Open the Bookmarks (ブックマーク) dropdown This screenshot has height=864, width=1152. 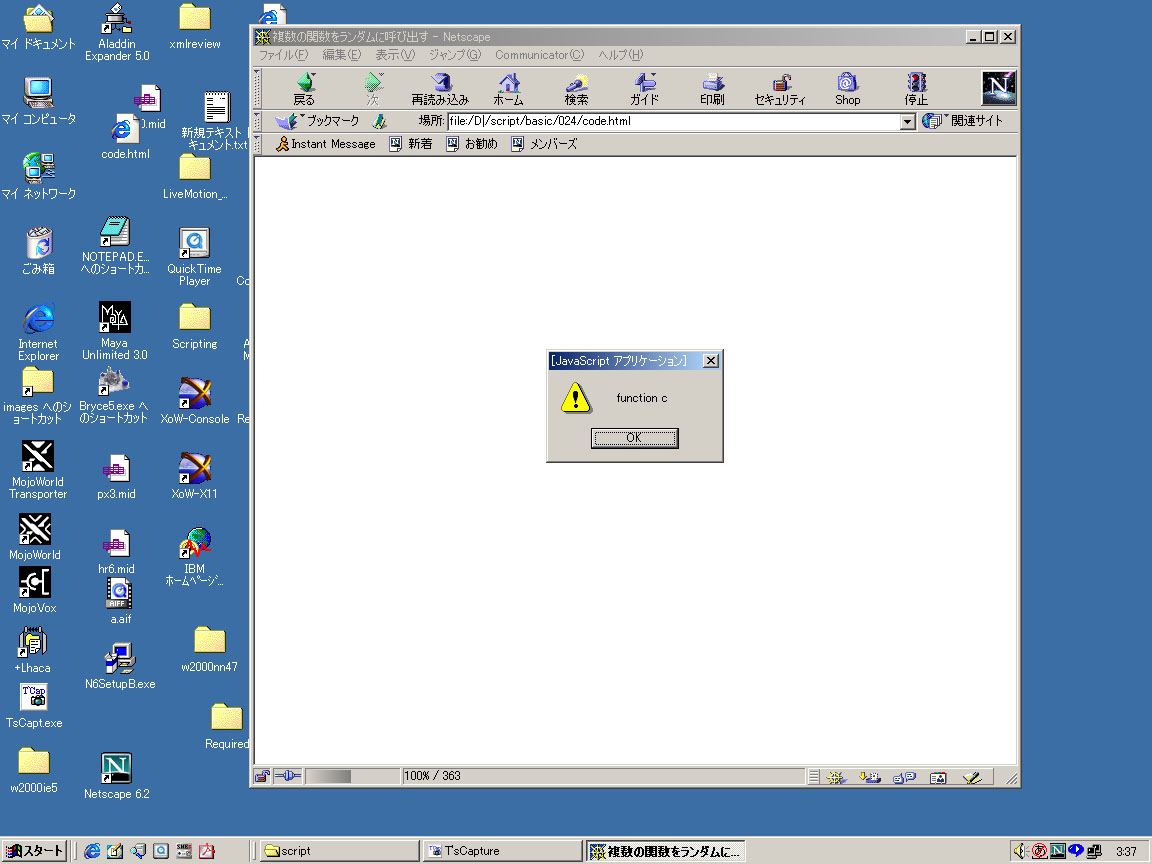pyautogui.click(x=319, y=121)
